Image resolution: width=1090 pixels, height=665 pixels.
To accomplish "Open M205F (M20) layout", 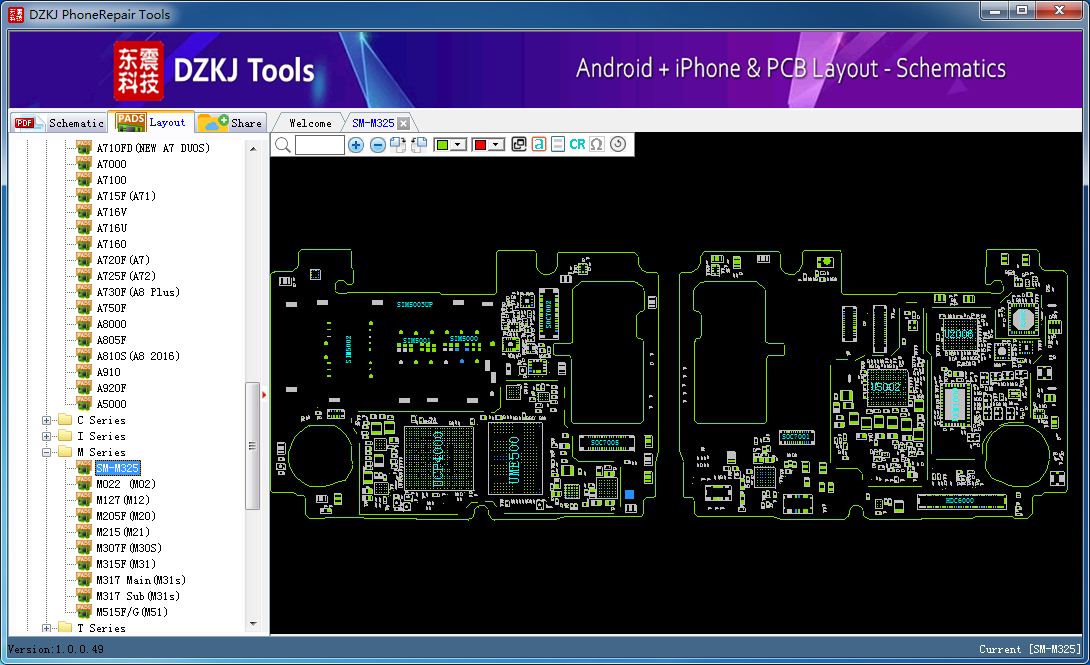I will (x=125, y=516).
